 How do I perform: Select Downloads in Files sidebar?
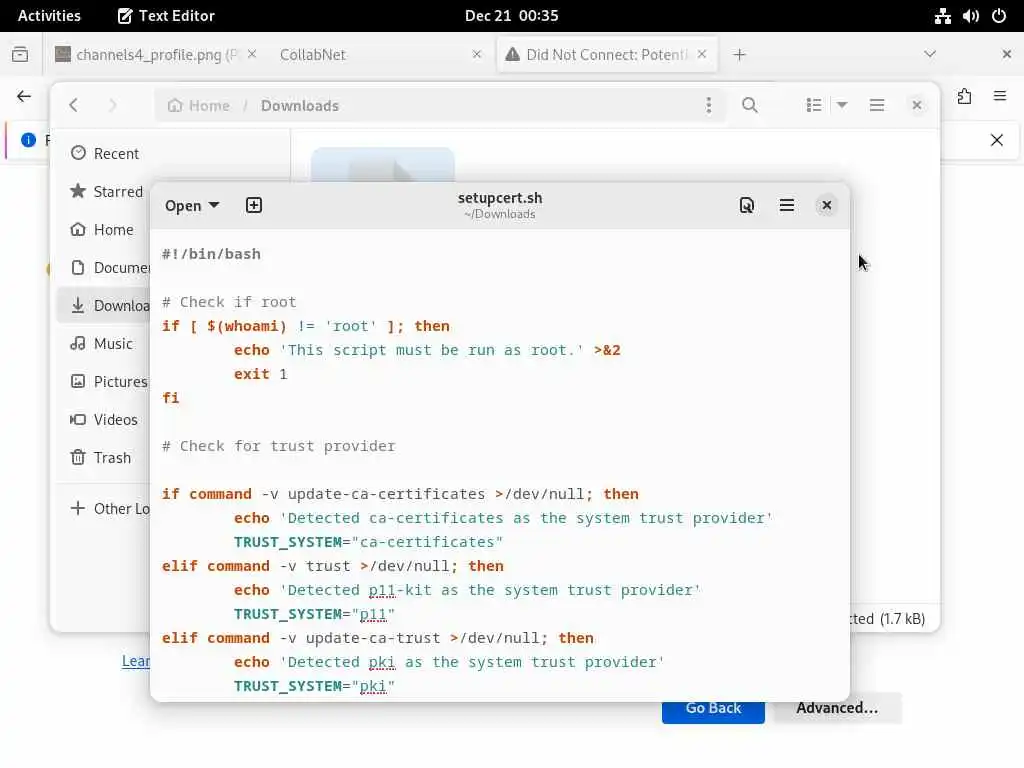[104, 306]
